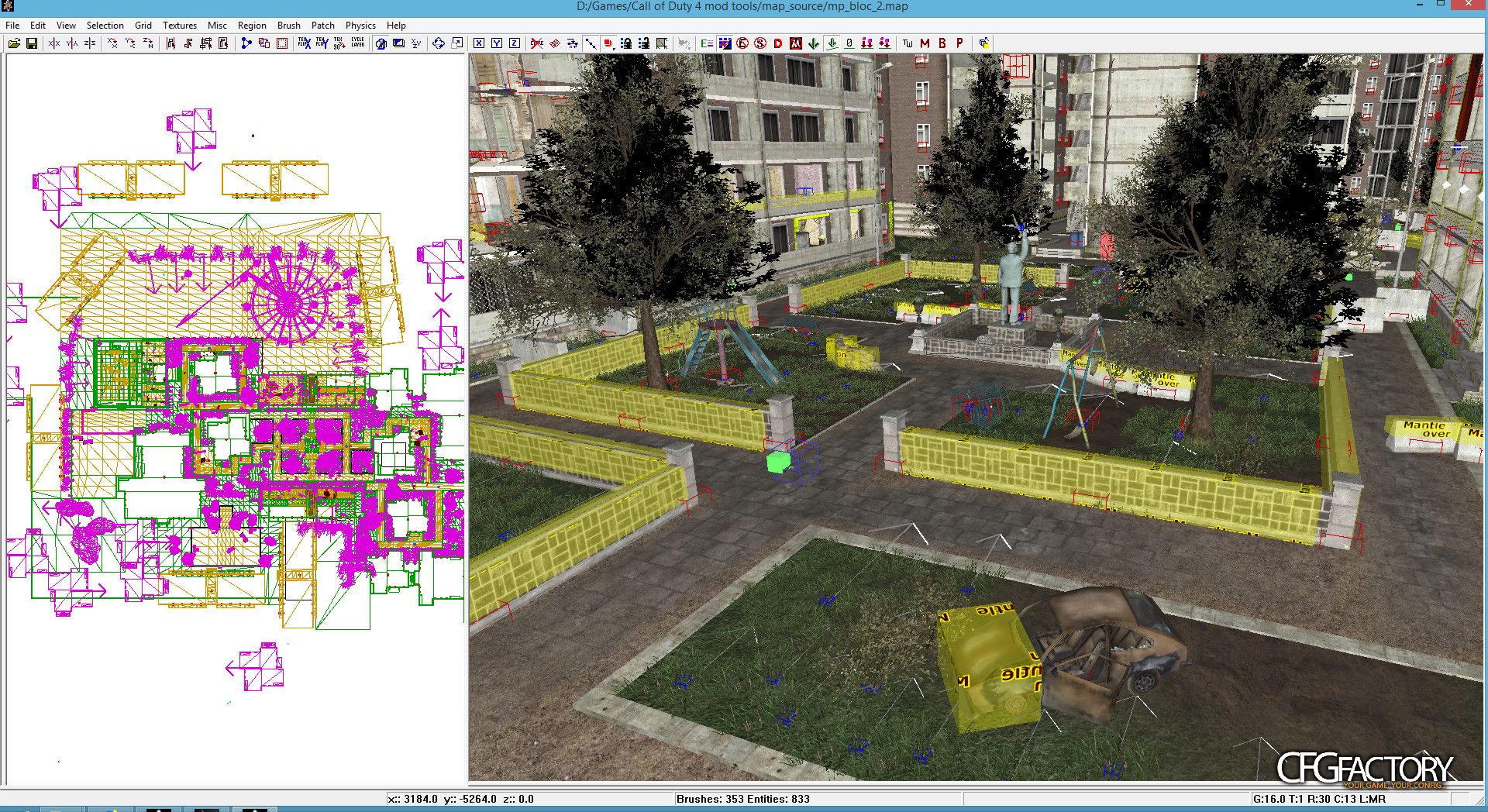Open the Textures menu
Viewport: 1488px width, 812px height.
point(180,26)
